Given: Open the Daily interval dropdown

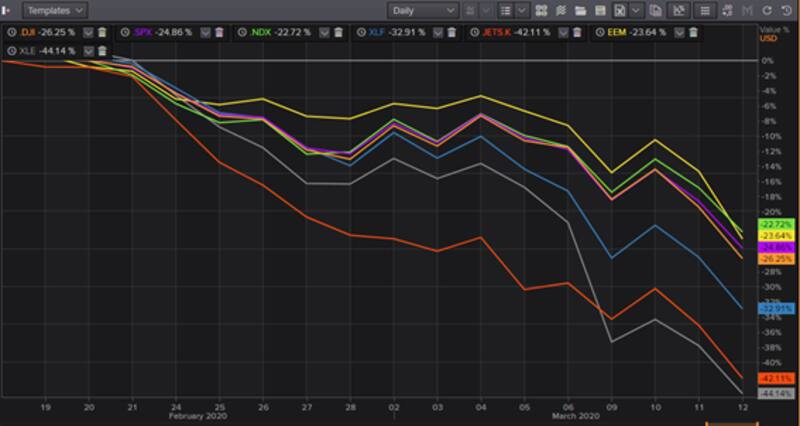Looking at the screenshot, I should (423, 11).
